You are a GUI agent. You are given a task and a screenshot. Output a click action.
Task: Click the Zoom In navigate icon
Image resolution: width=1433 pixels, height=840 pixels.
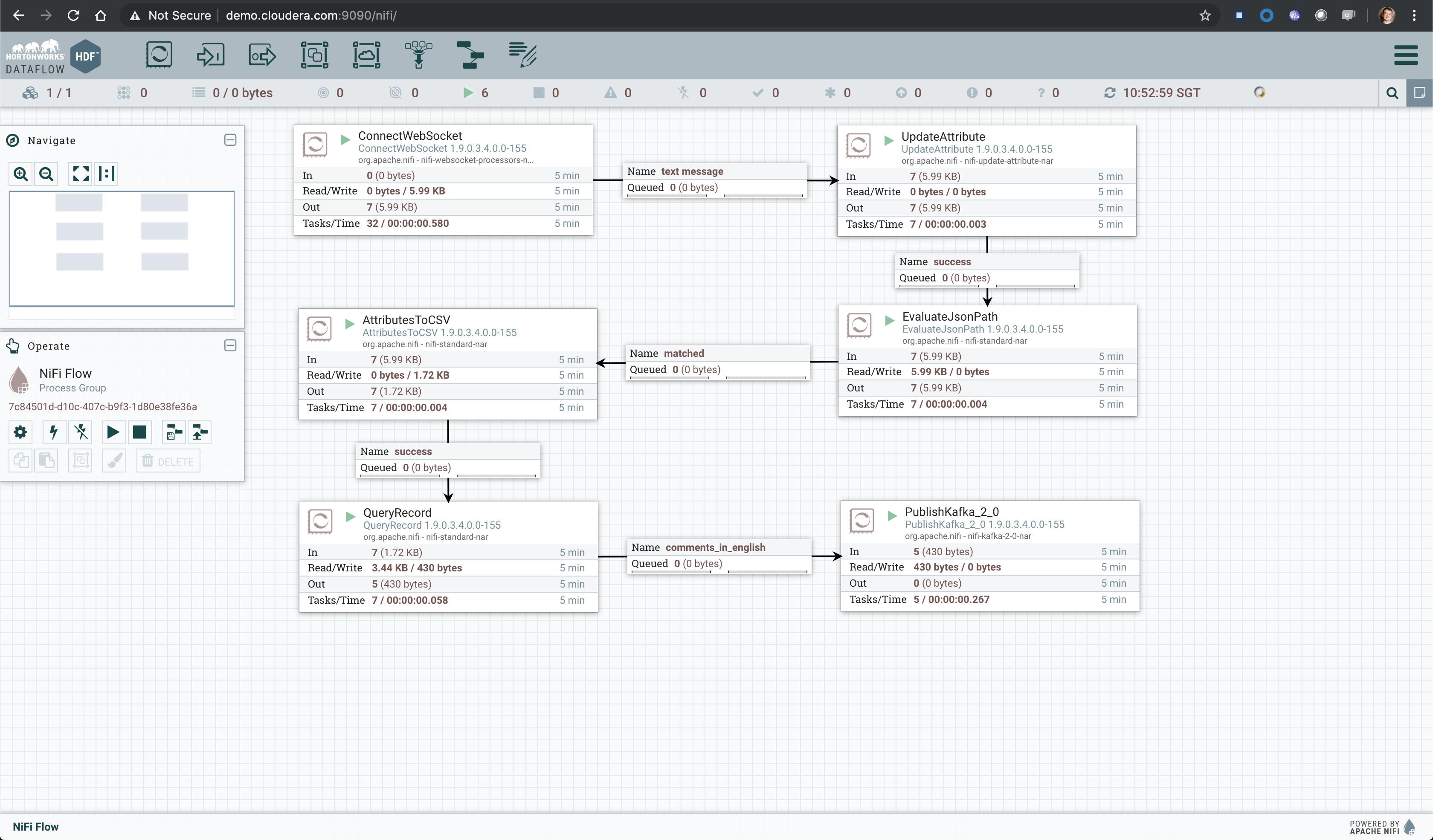(x=21, y=174)
